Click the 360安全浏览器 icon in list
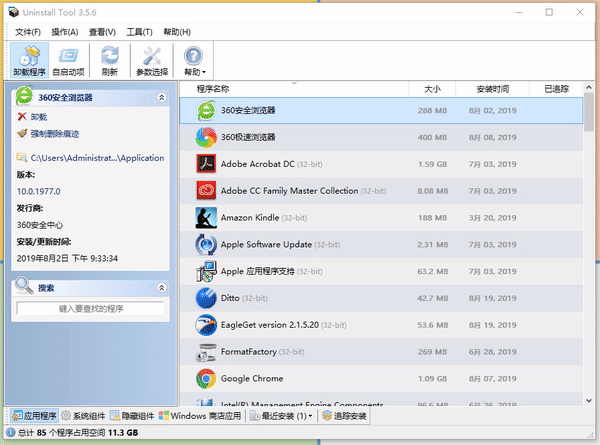 point(206,111)
